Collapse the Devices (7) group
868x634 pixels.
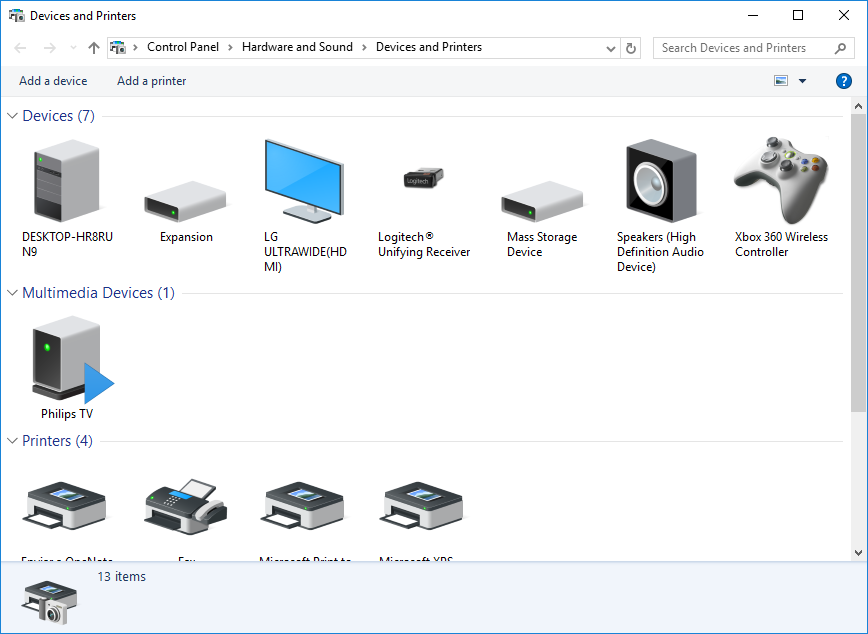(12, 116)
